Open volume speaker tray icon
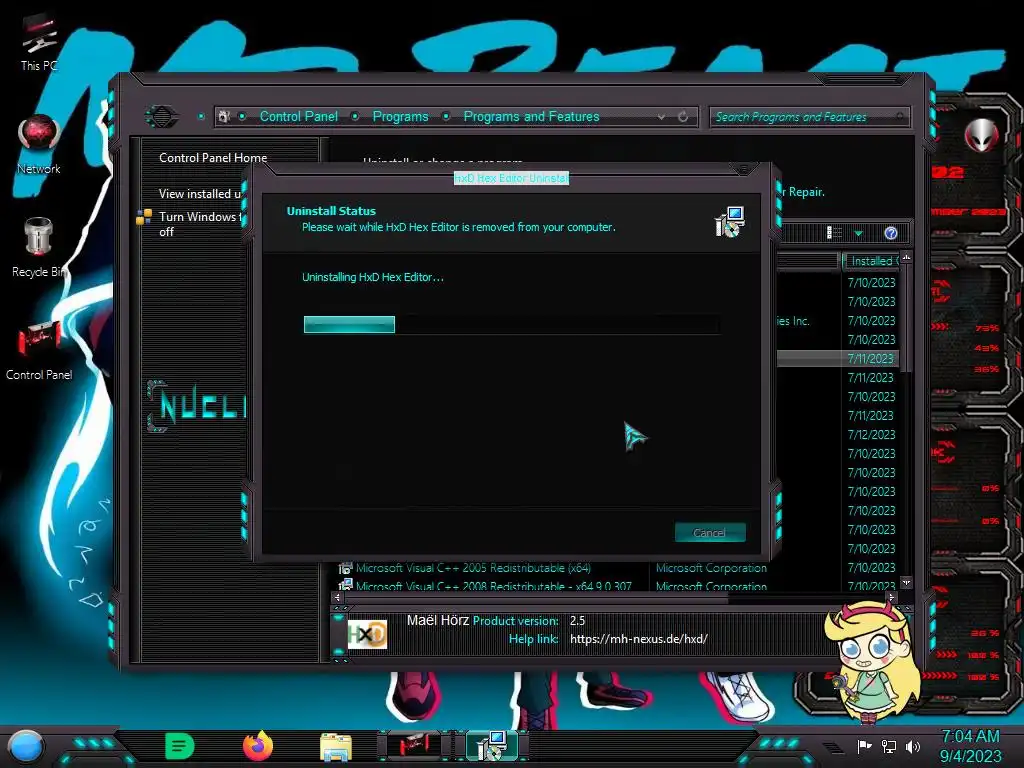This screenshot has height=768, width=1024. click(x=913, y=746)
